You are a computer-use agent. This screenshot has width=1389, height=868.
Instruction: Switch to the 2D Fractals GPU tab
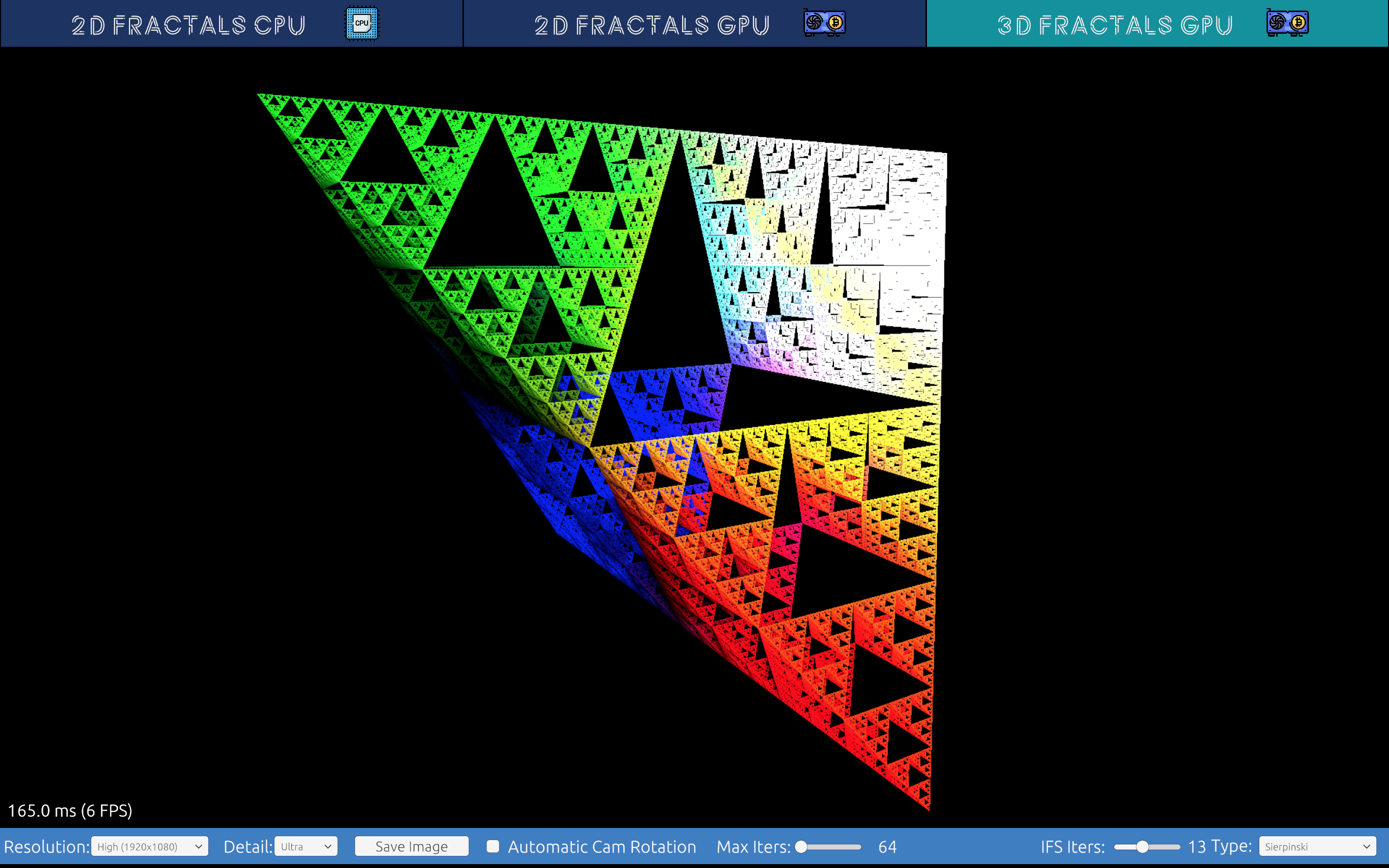[x=651, y=25]
